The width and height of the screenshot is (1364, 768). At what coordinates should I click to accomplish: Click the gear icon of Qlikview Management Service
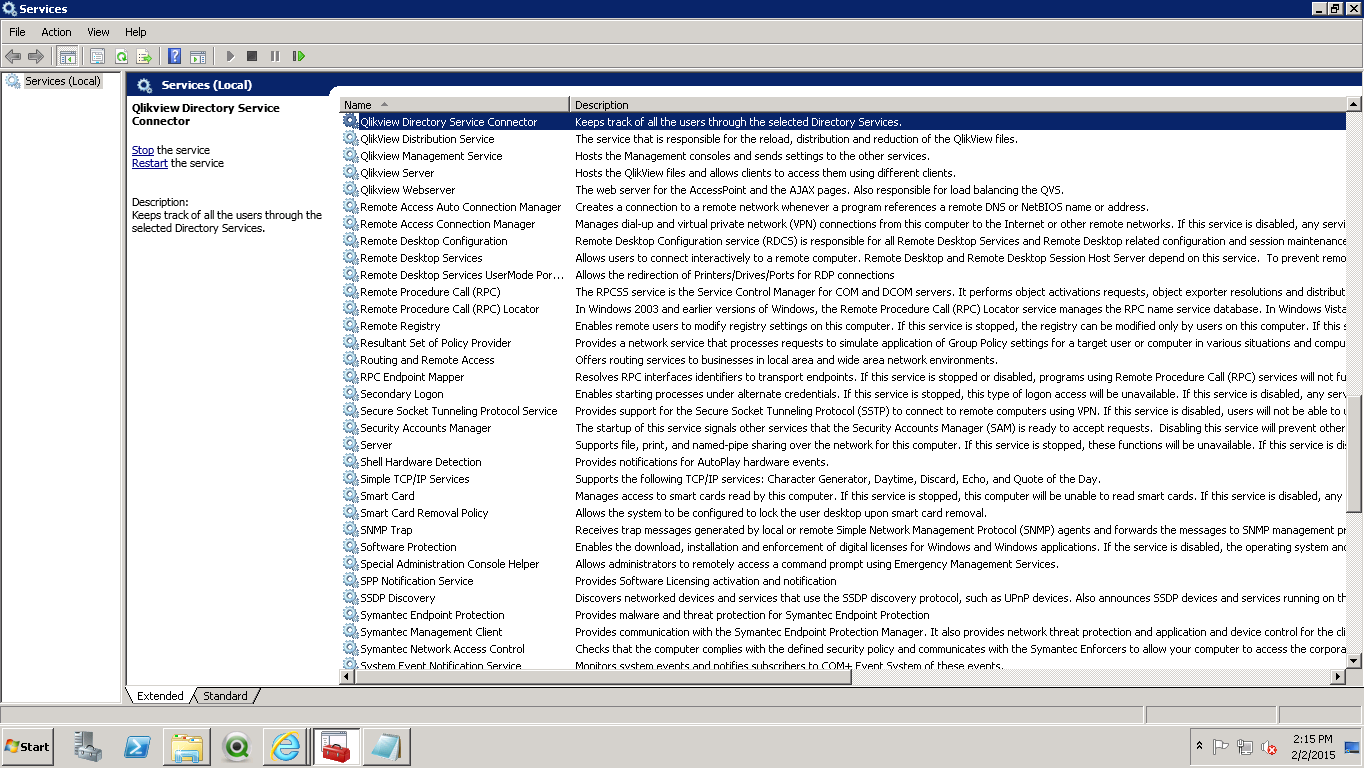point(350,156)
